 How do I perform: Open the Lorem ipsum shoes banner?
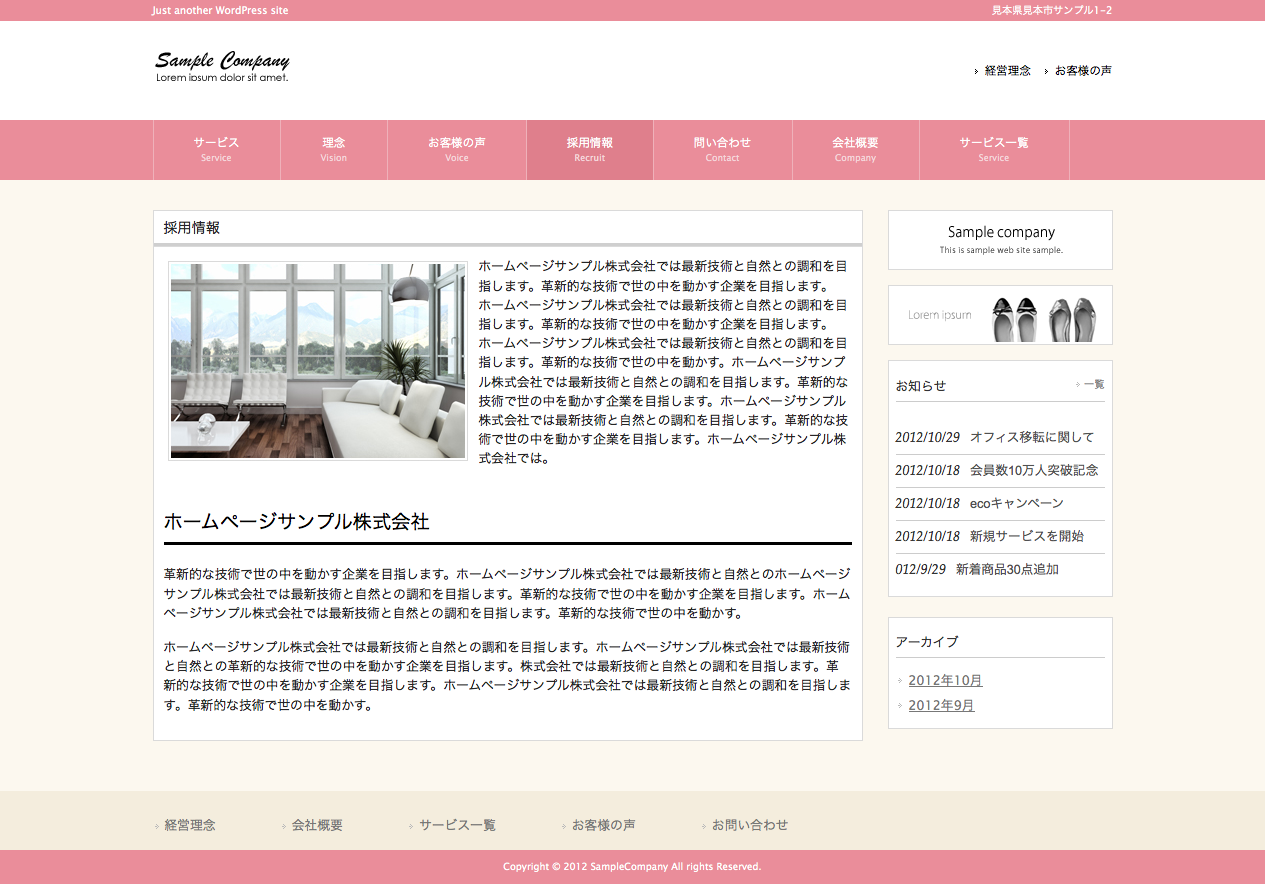tap(1000, 315)
